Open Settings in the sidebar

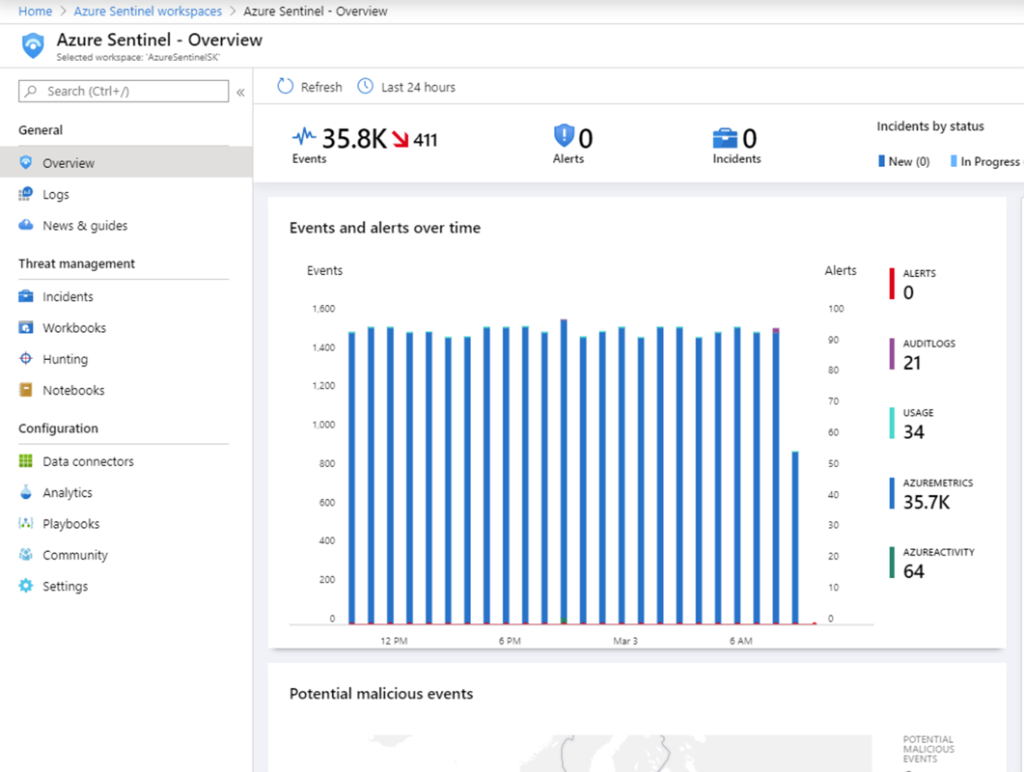click(x=126, y=586)
